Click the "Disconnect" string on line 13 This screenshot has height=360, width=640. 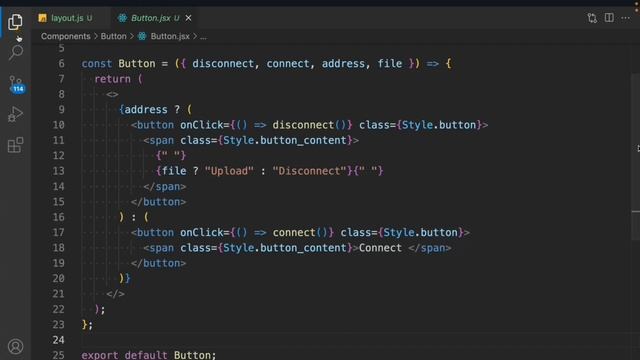(309, 171)
